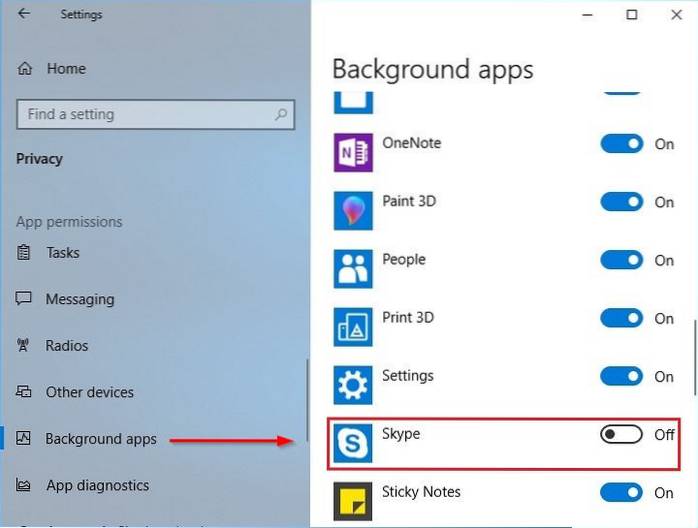Click the Settings gear app icon
This screenshot has width=698, height=528.
point(353,385)
